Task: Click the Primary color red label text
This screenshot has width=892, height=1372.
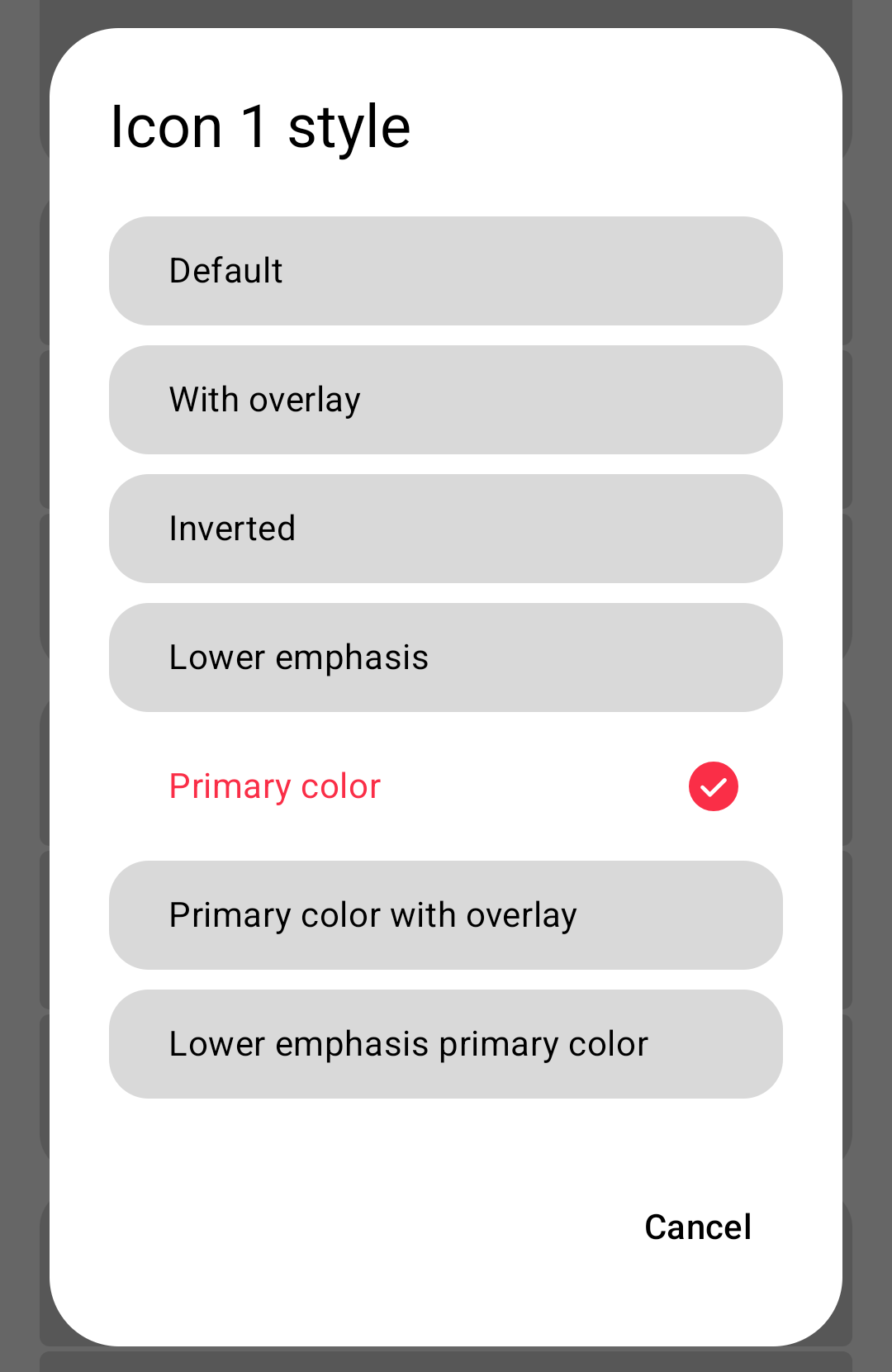Action: coord(274,786)
